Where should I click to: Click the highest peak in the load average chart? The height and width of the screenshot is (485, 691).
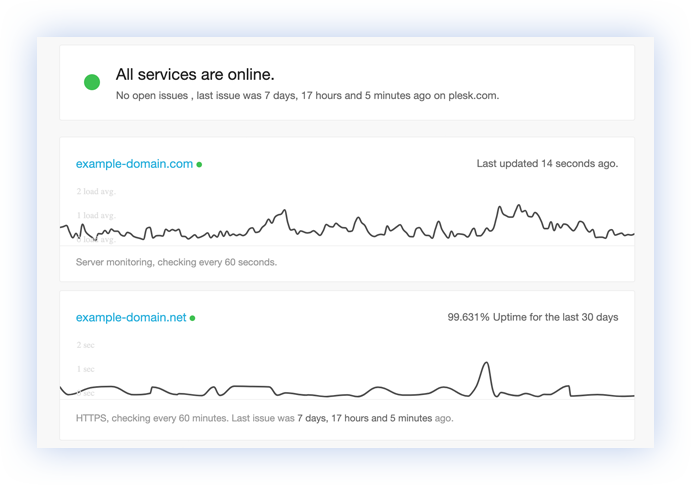(x=518, y=208)
